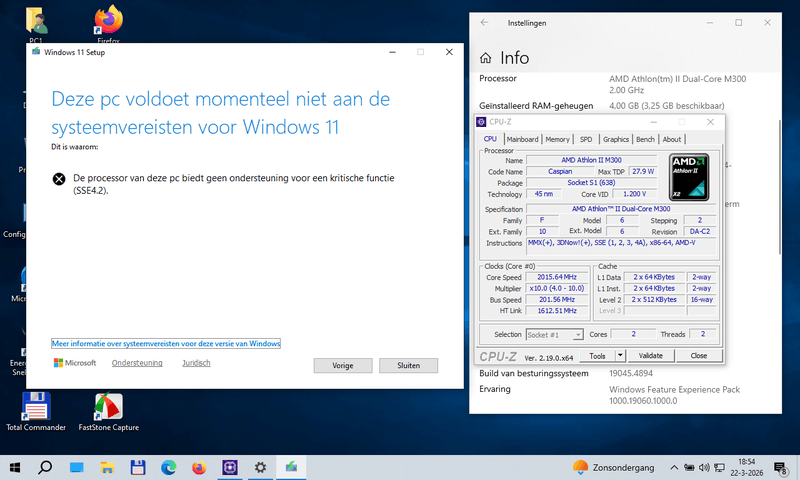Screen dimensions: 800x480
Task: Open the Bench tab in CPU-Z
Action: tap(645, 139)
